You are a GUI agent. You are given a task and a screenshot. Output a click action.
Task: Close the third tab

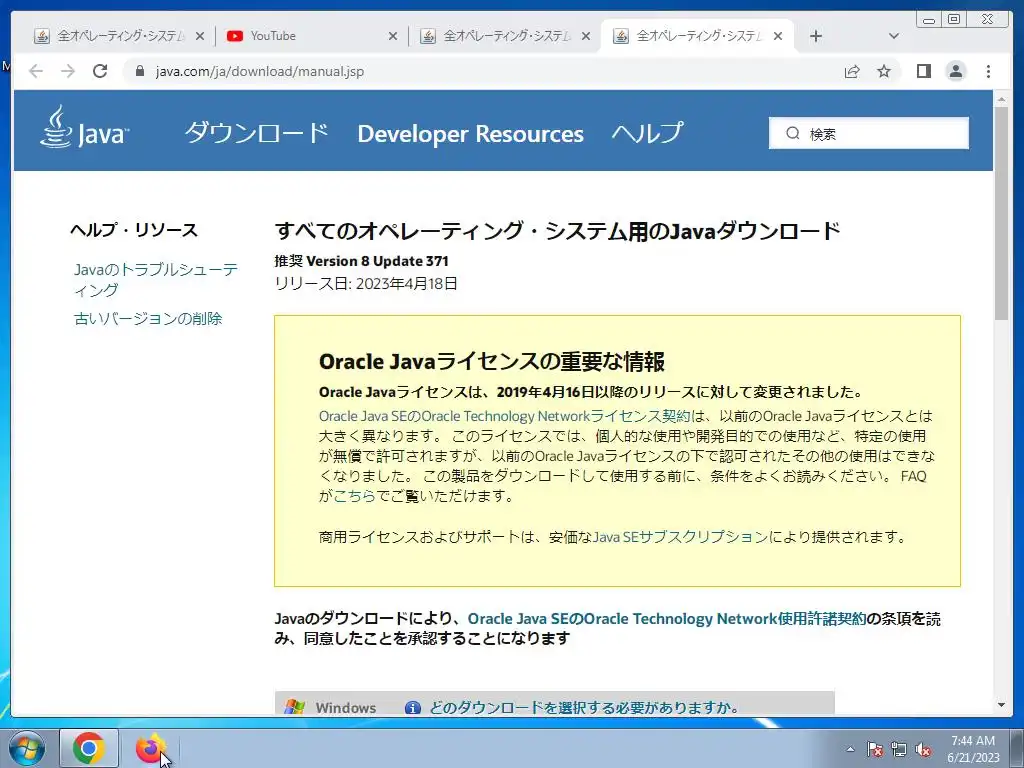pyautogui.click(x=586, y=37)
